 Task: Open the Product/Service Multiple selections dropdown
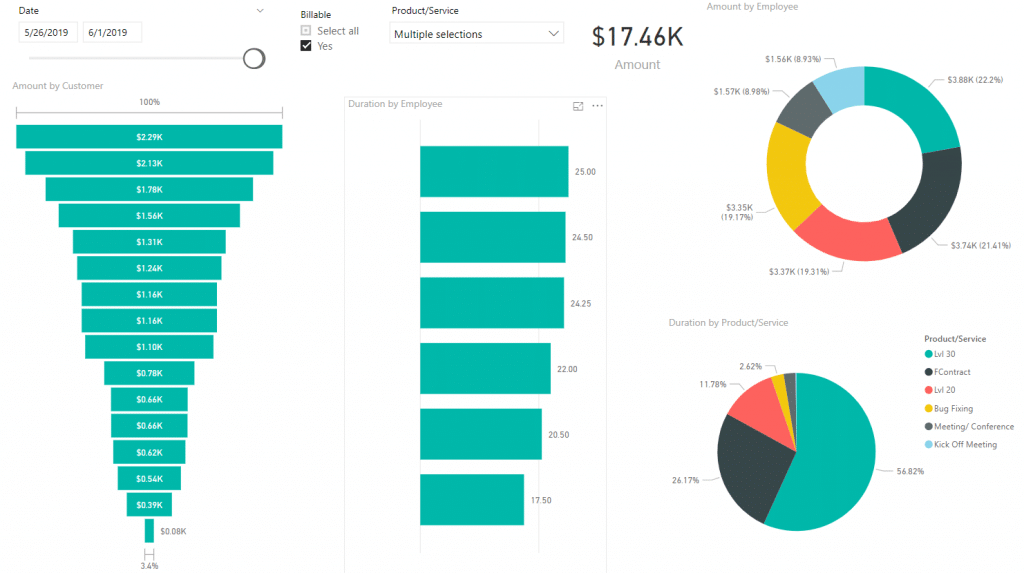pyautogui.click(x=476, y=34)
